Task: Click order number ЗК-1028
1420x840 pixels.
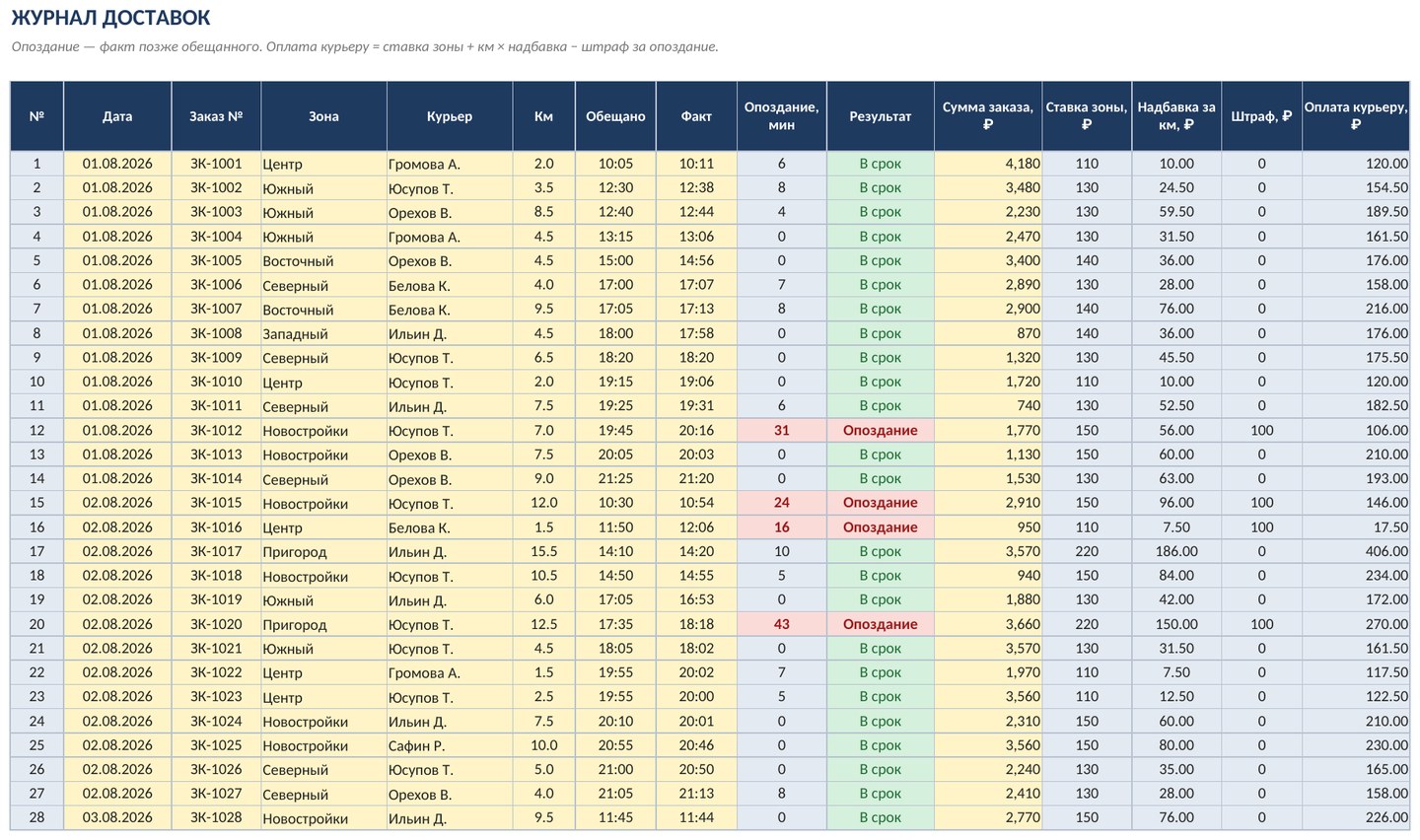Action: [216, 817]
